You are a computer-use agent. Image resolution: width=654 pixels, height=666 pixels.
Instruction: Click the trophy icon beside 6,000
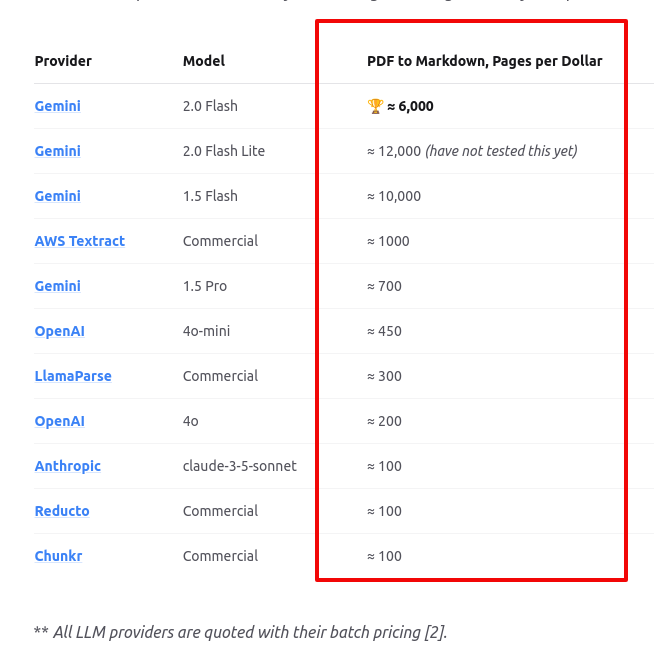click(x=375, y=106)
